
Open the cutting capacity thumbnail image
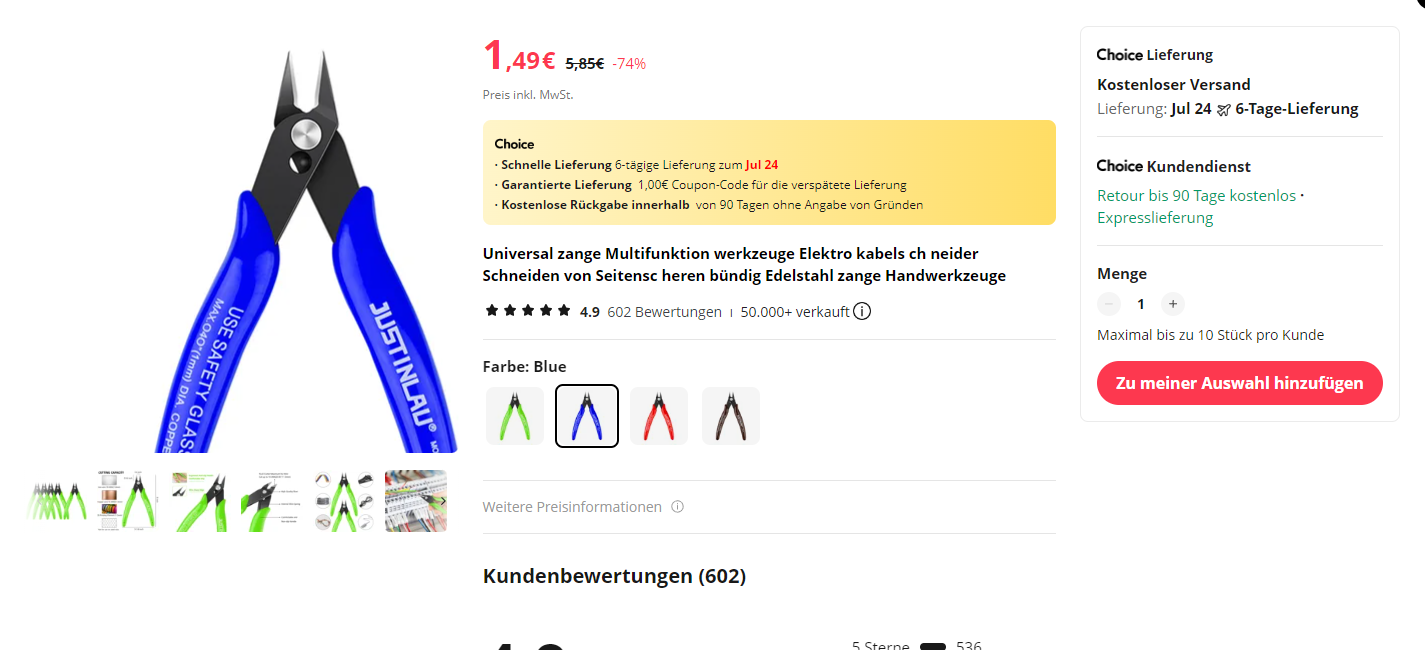(129, 501)
